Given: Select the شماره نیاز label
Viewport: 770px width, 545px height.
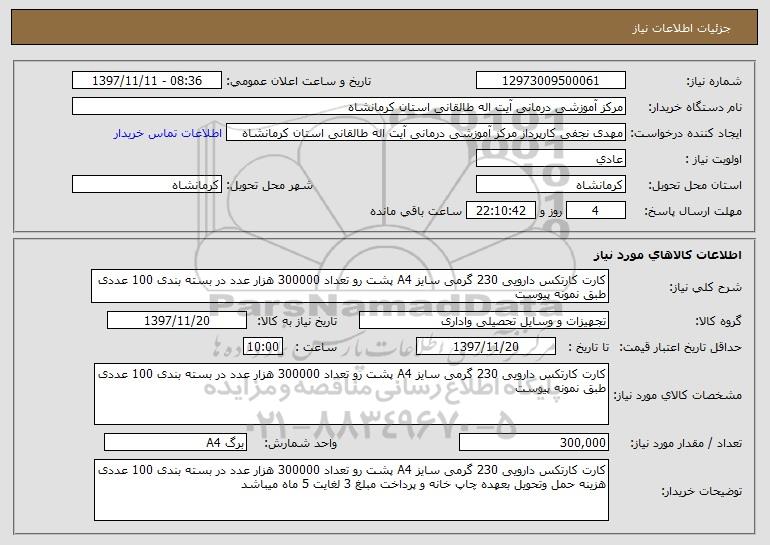Looking at the screenshot, I should tap(714, 82).
